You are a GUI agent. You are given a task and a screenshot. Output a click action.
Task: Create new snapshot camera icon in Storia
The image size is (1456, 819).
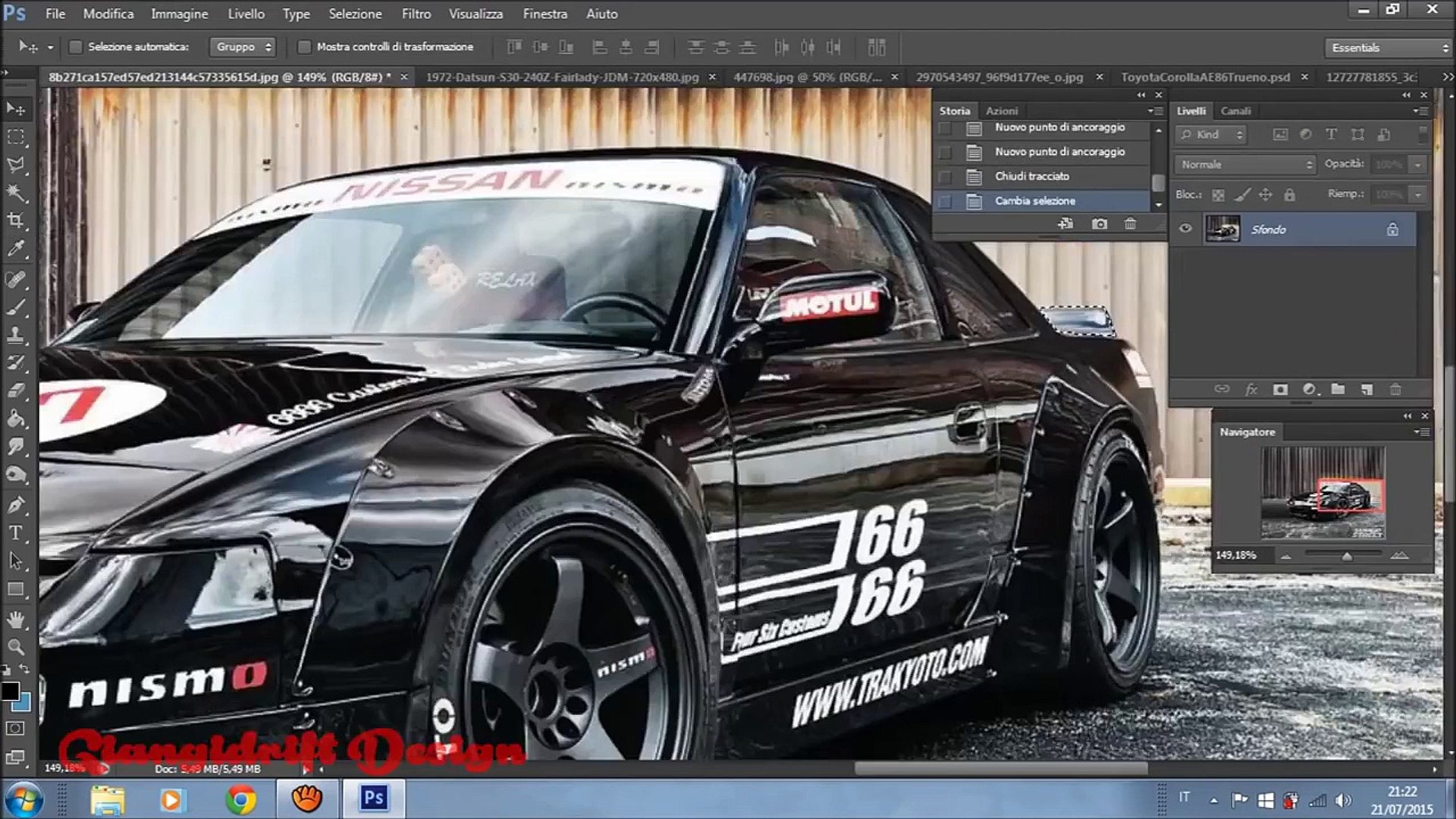tap(1099, 224)
